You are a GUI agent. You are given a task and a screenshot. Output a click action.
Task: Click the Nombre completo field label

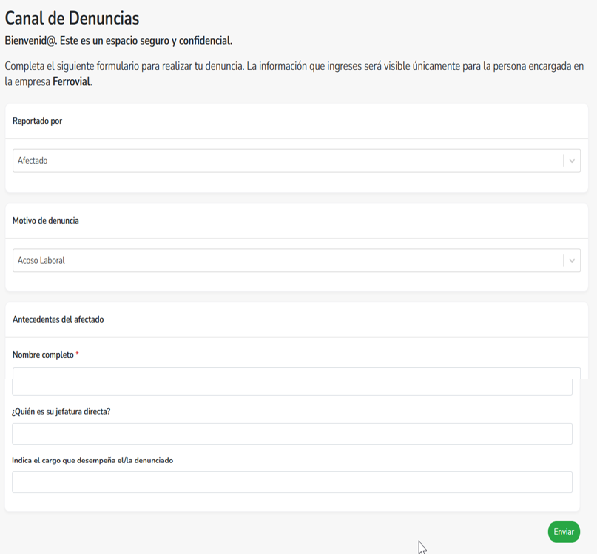click(x=43, y=355)
